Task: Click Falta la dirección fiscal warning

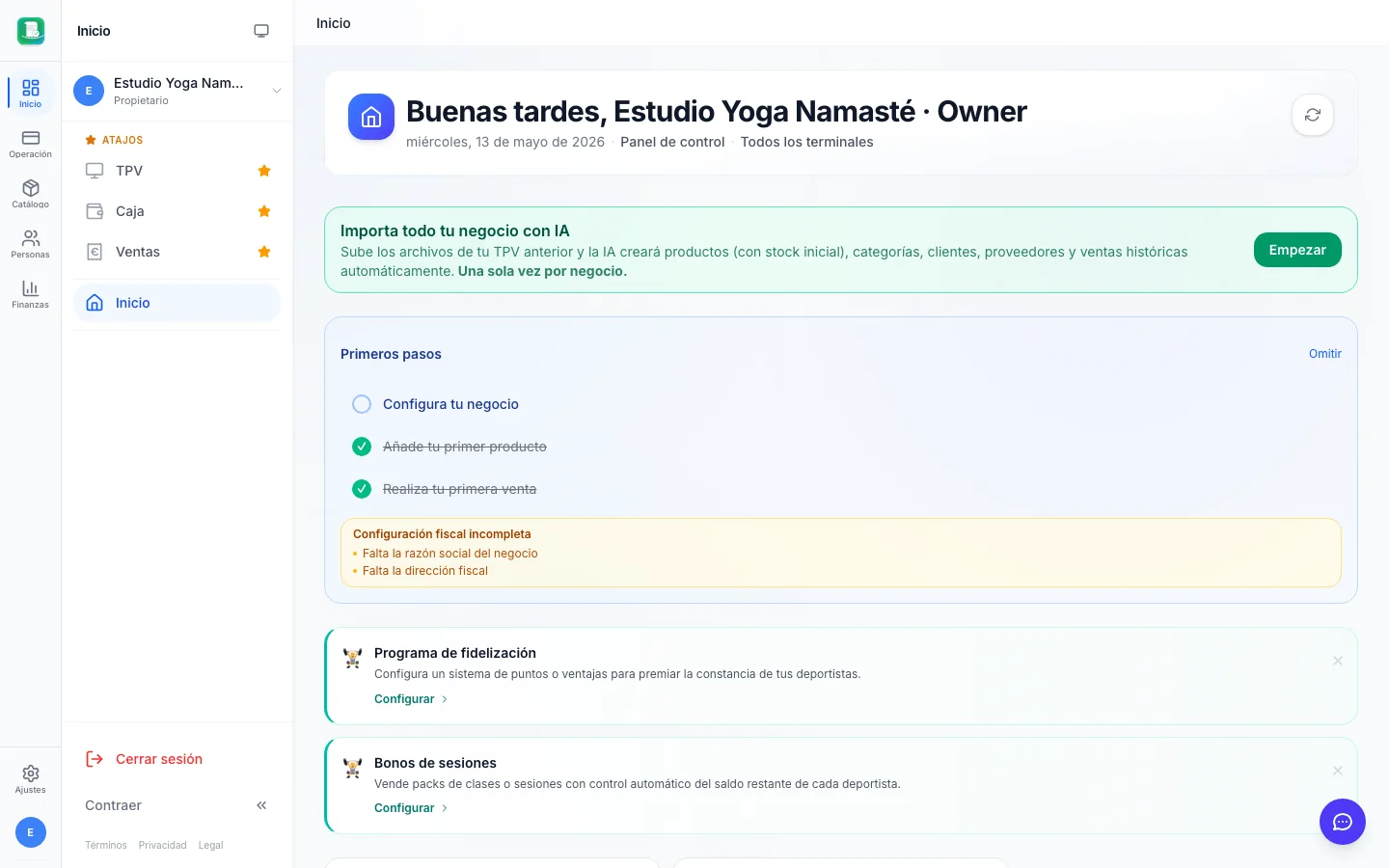Action: [425, 571]
